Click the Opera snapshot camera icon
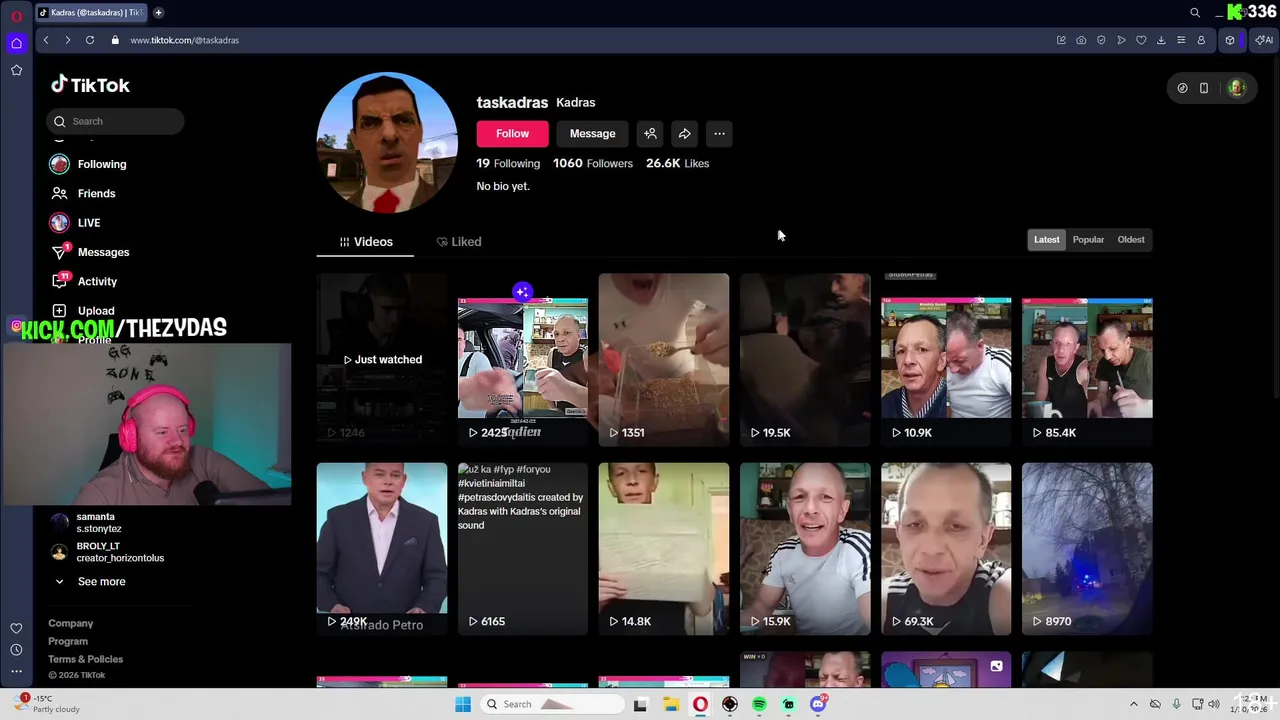Screen dimensions: 1280x720 coord(1081,40)
